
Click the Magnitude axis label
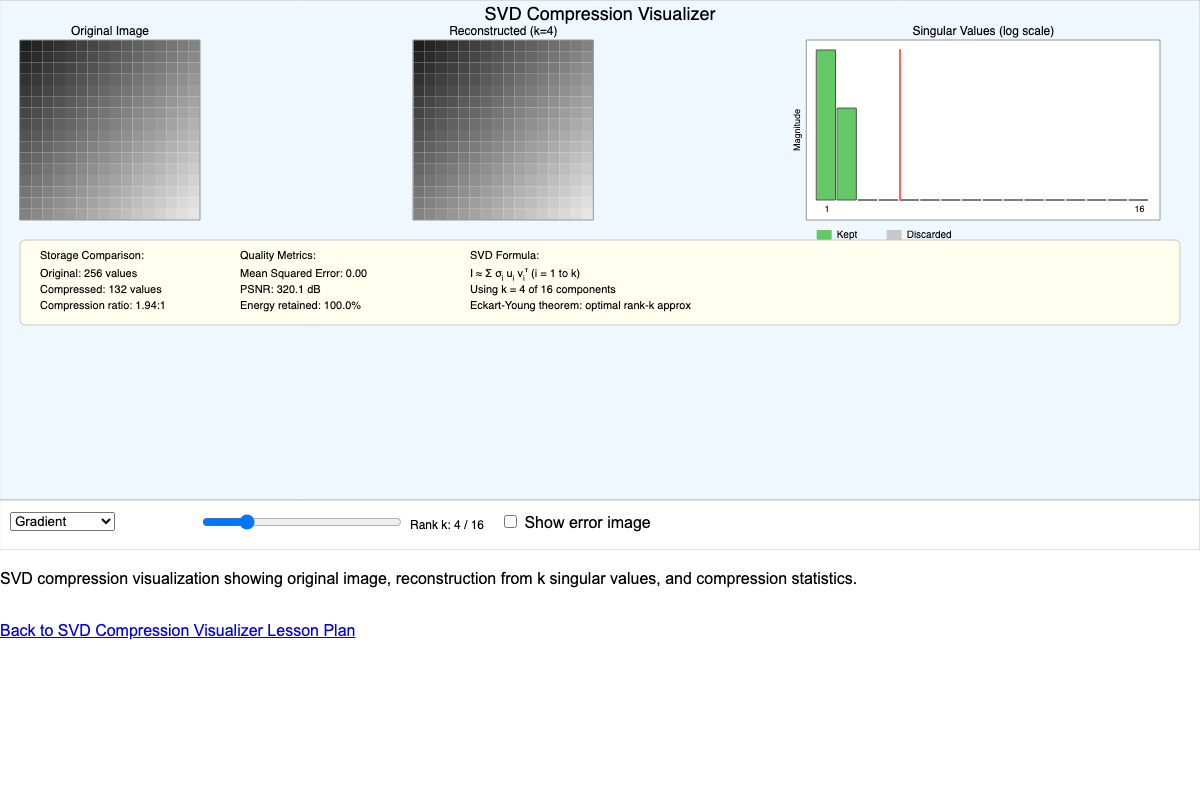click(x=797, y=130)
